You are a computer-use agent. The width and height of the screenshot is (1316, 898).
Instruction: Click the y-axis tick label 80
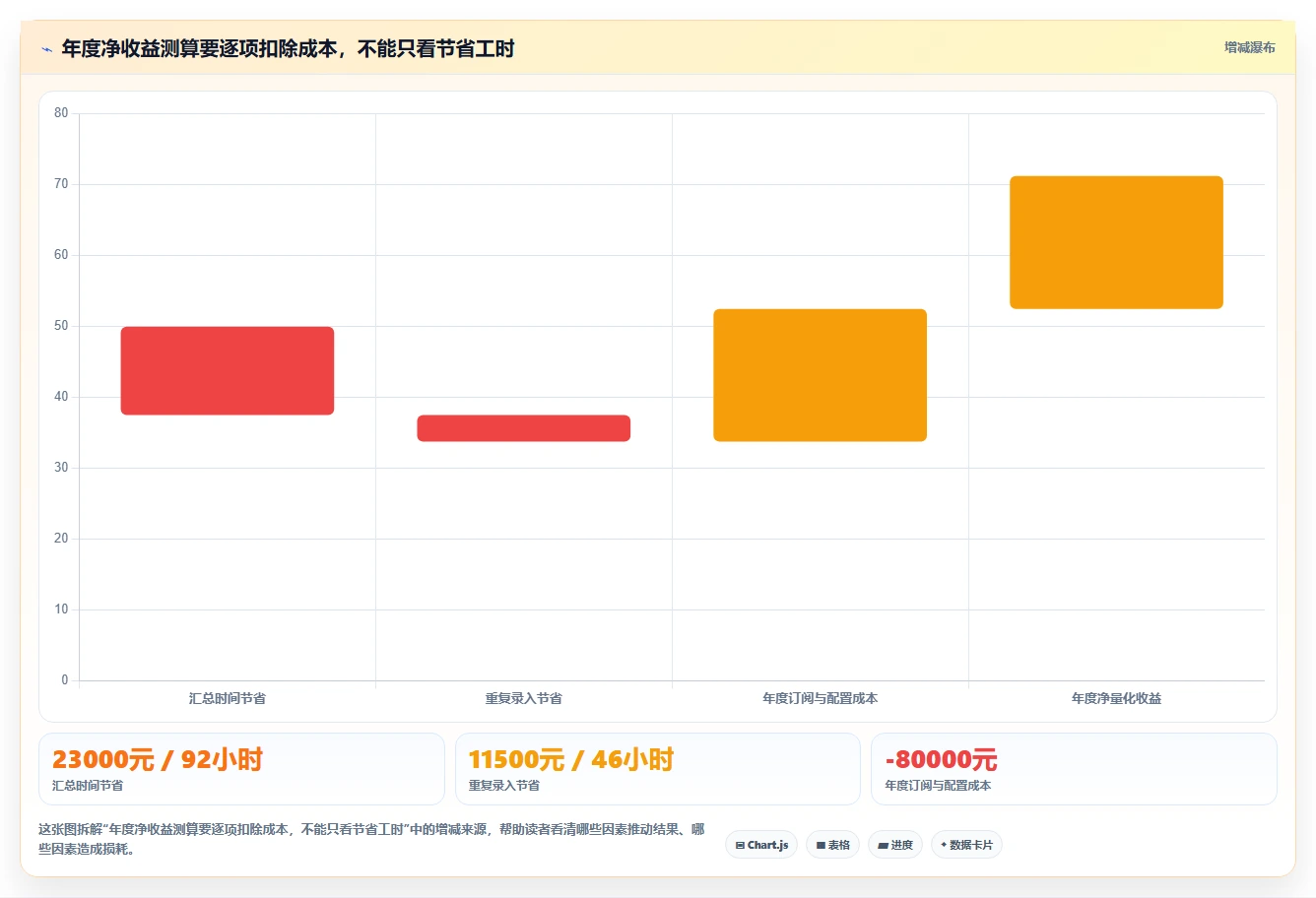(61, 113)
